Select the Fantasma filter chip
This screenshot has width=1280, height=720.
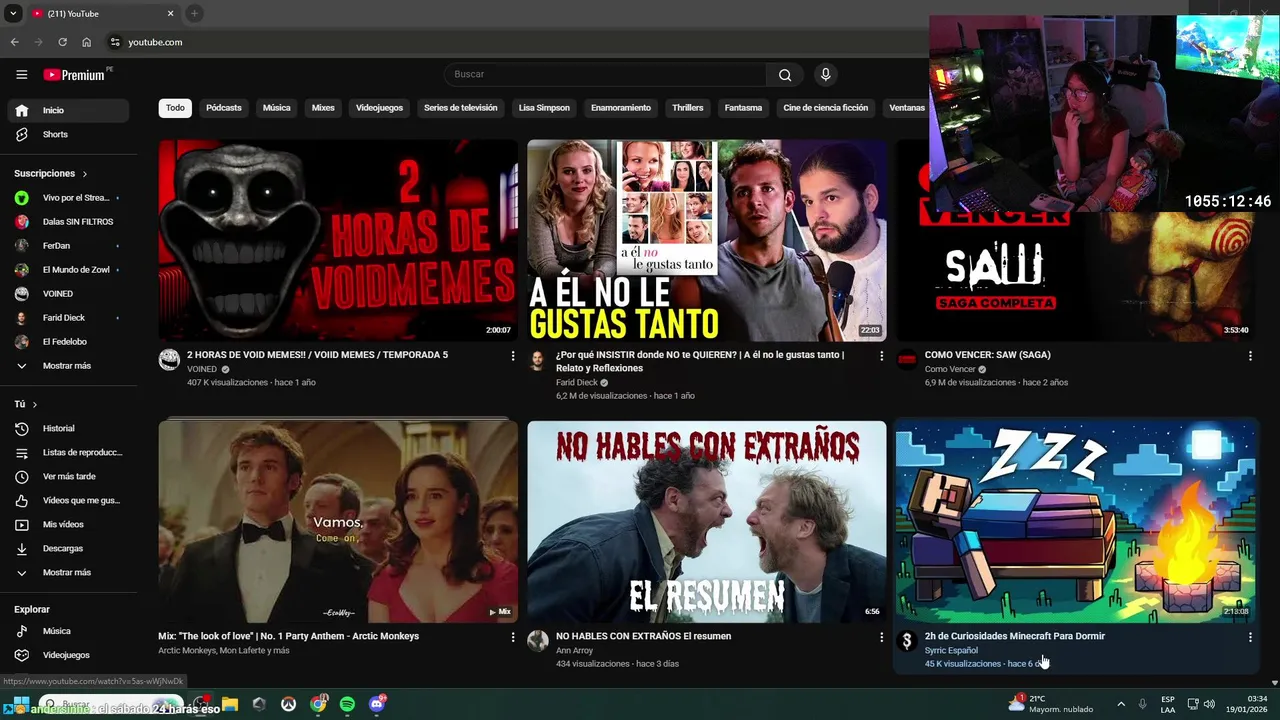point(743,108)
